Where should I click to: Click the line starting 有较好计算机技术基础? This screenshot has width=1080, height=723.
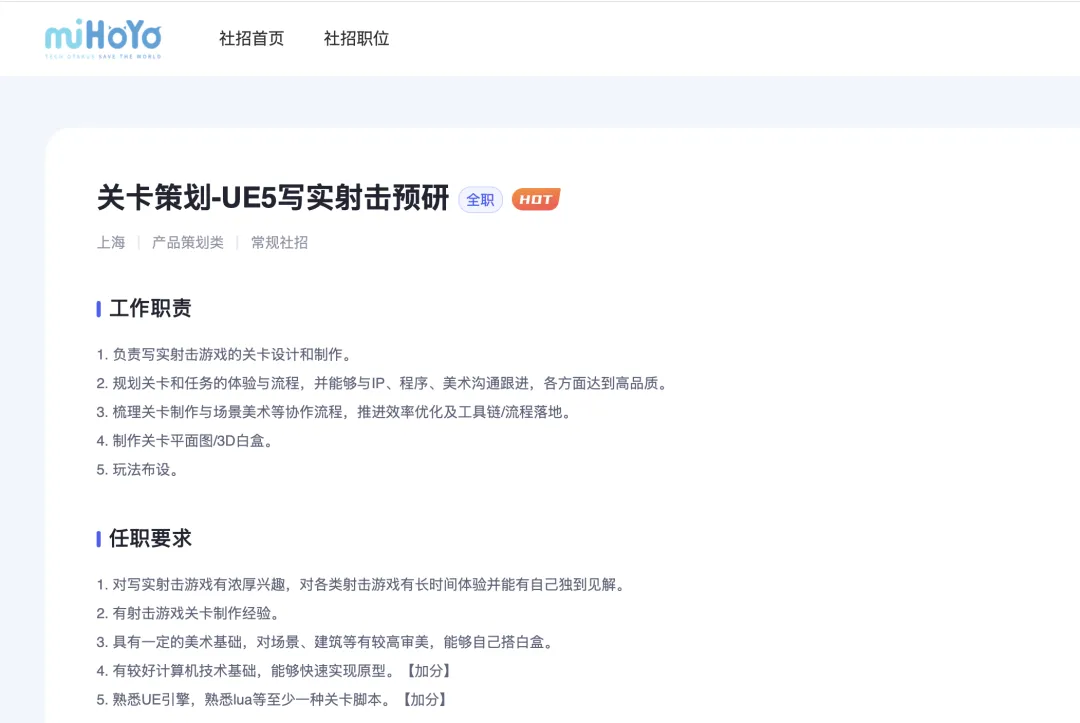pyautogui.click(x=274, y=671)
